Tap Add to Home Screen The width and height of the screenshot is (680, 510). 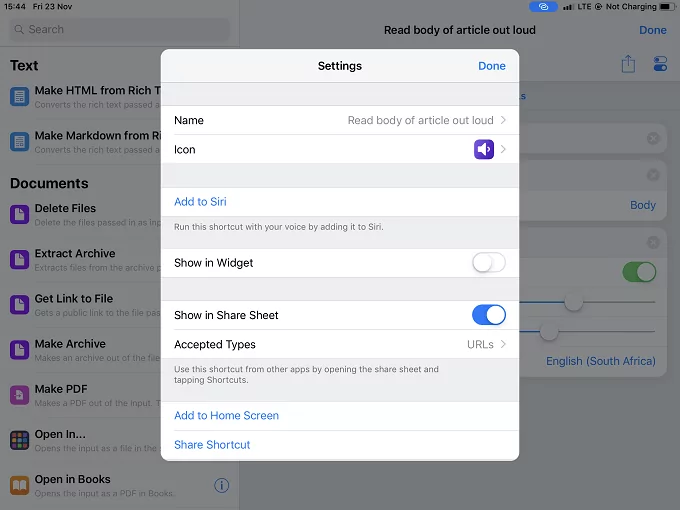click(x=226, y=415)
